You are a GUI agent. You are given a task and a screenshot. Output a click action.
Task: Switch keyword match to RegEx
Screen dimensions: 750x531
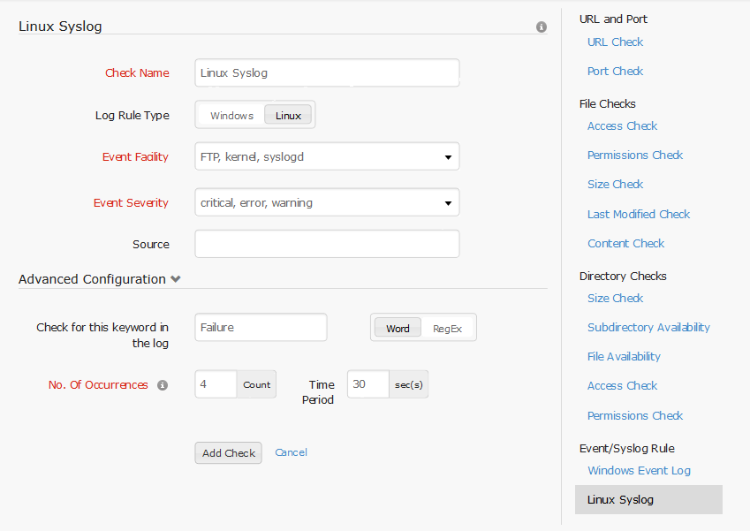pos(447,328)
